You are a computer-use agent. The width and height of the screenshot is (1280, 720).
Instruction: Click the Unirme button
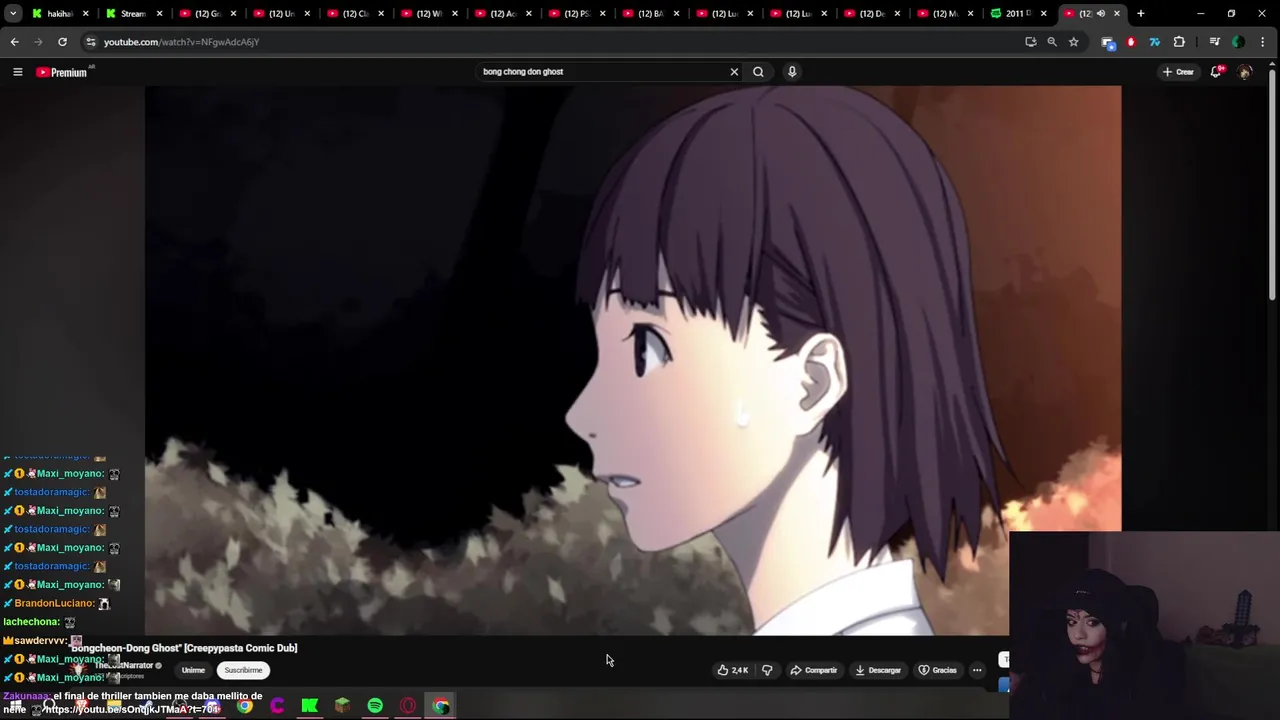pos(193,670)
